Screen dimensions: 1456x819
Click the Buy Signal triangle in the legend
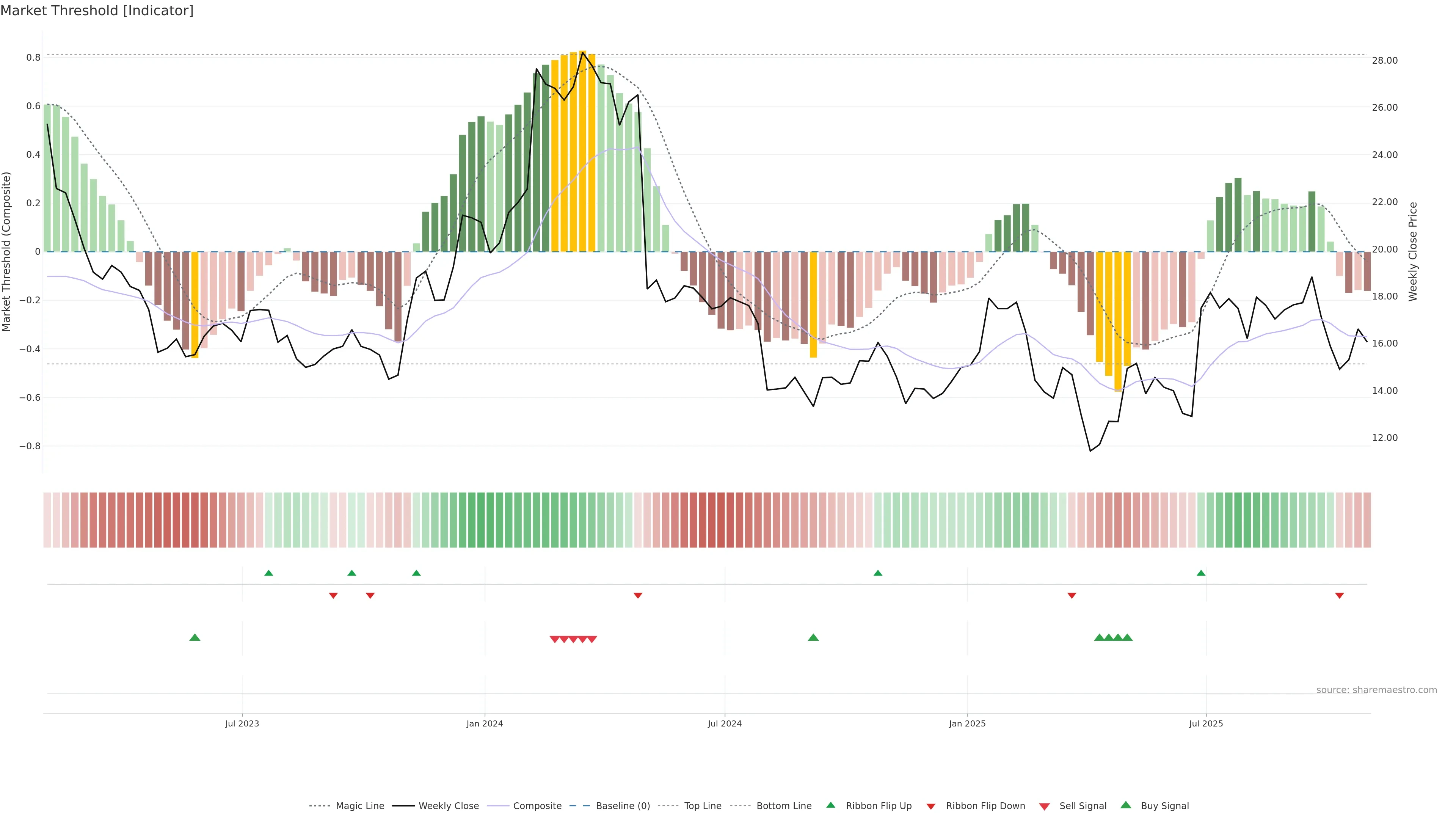[x=1126, y=805]
